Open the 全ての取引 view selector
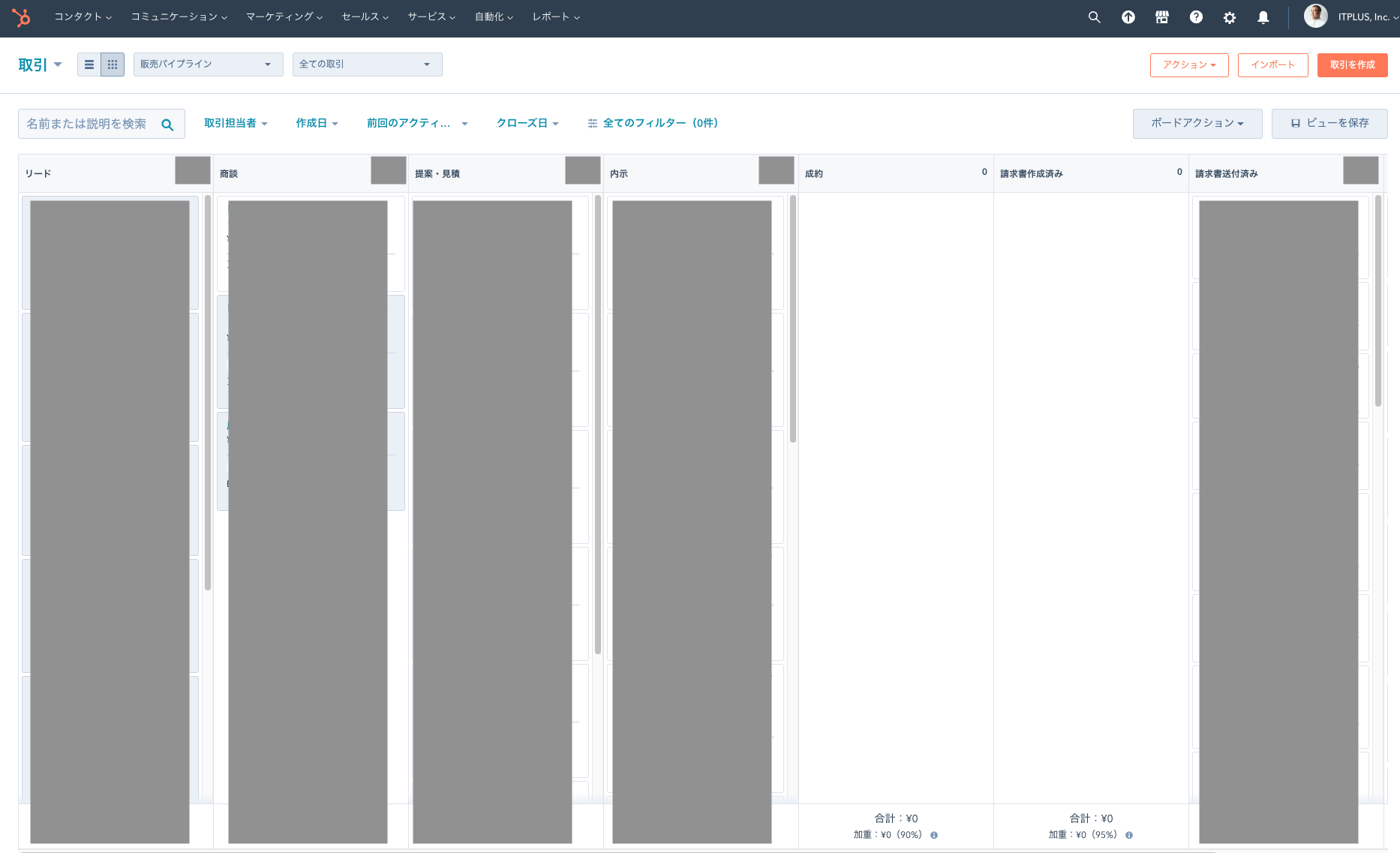Viewport: 1400px width, 853px height. (x=367, y=65)
